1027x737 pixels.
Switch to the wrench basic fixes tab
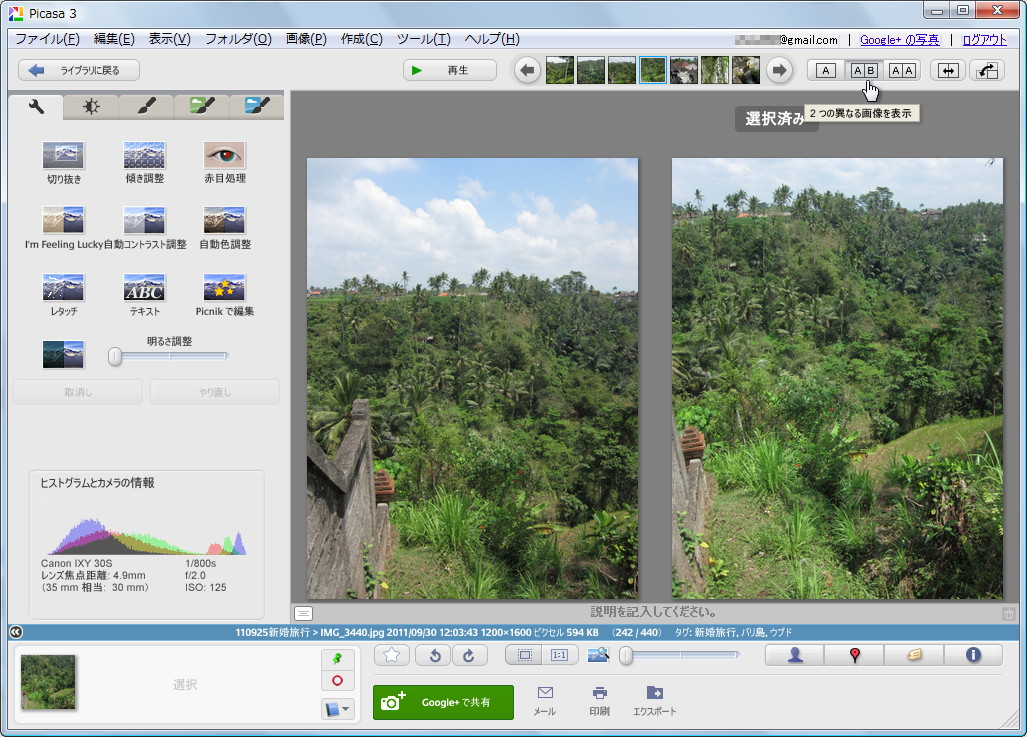(x=36, y=107)
